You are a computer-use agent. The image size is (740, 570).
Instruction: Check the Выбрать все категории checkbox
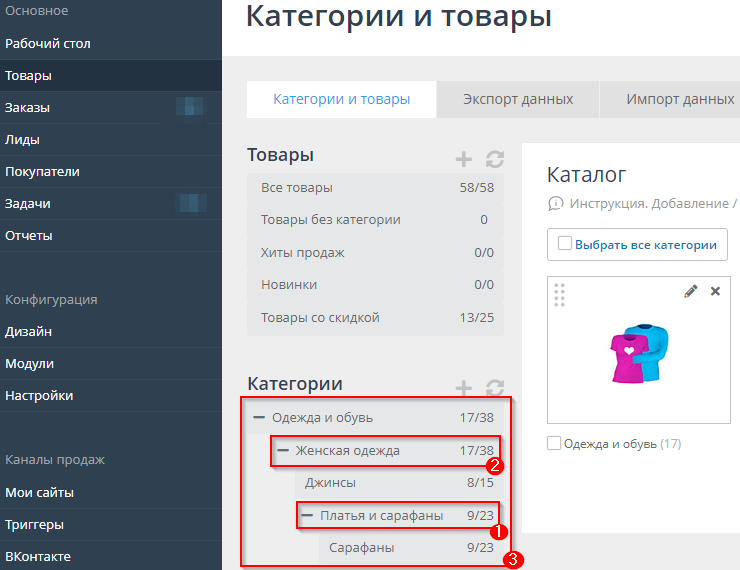click(565, 244)
